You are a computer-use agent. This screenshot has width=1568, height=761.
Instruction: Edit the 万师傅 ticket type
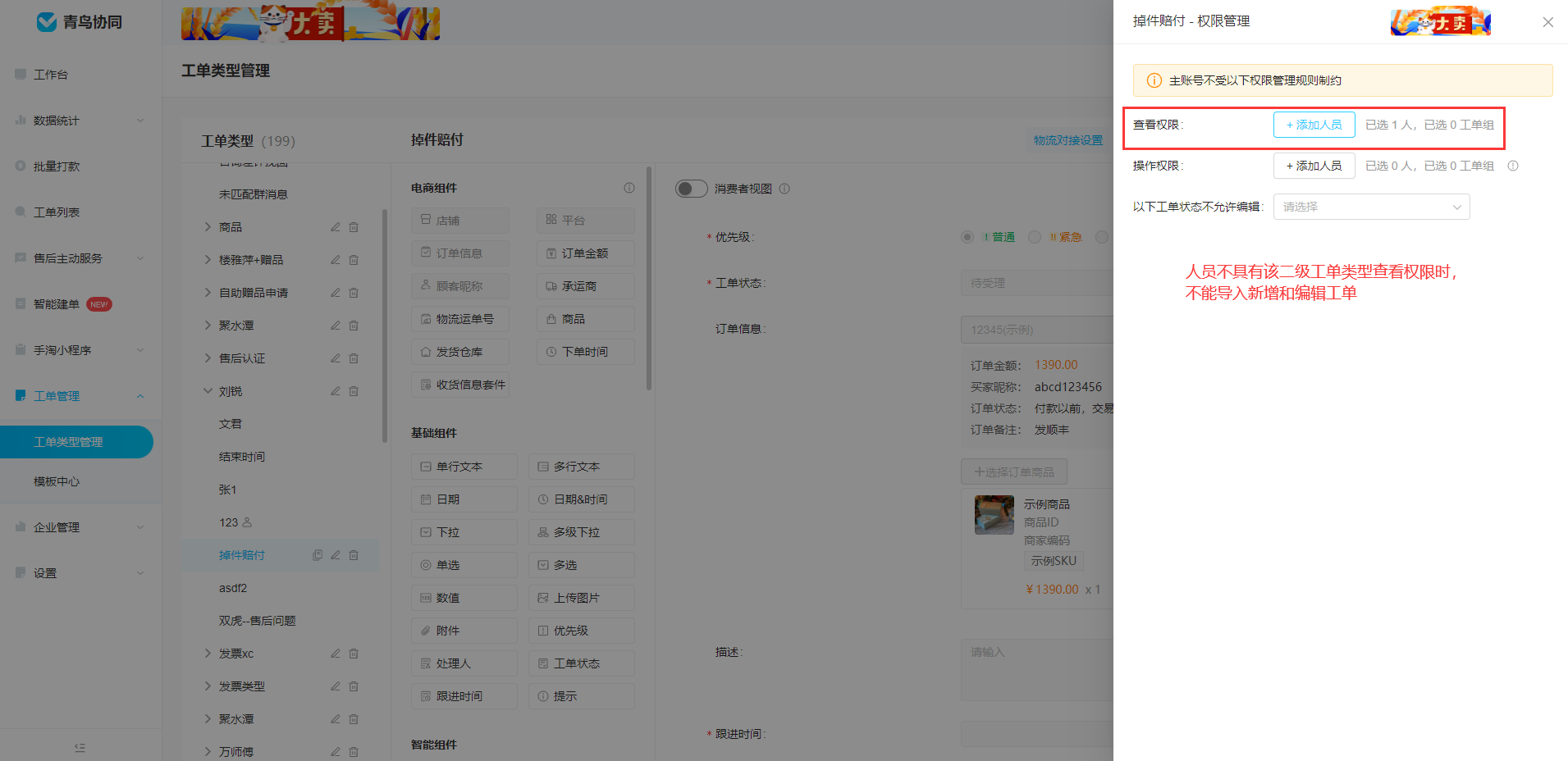click(336, 752)
